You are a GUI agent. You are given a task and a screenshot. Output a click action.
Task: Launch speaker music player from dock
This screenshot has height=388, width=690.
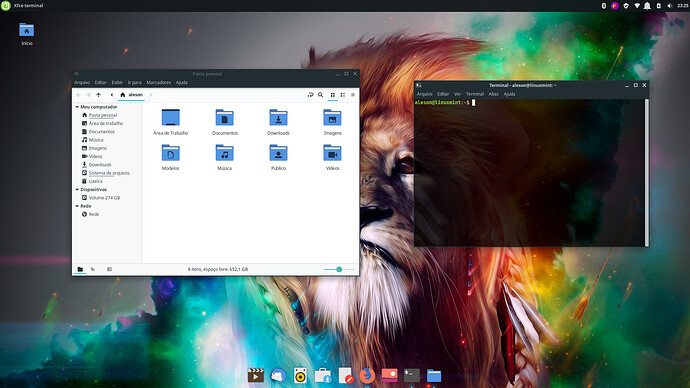click(301, 375)
